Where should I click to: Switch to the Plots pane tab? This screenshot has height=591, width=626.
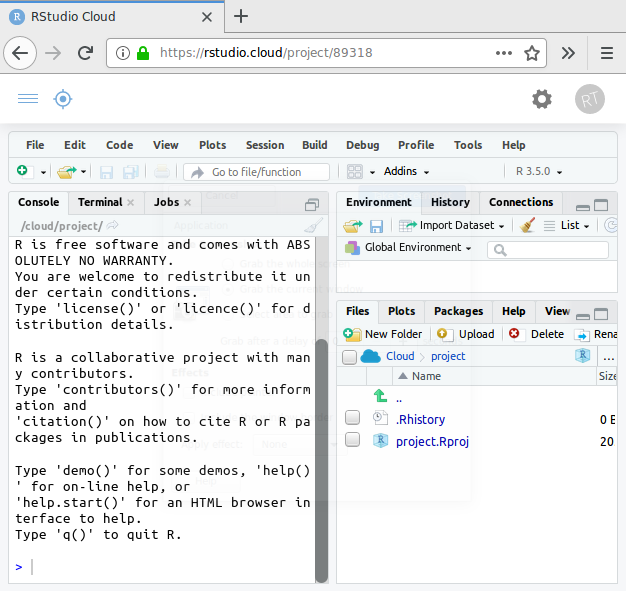pos(401,311)
